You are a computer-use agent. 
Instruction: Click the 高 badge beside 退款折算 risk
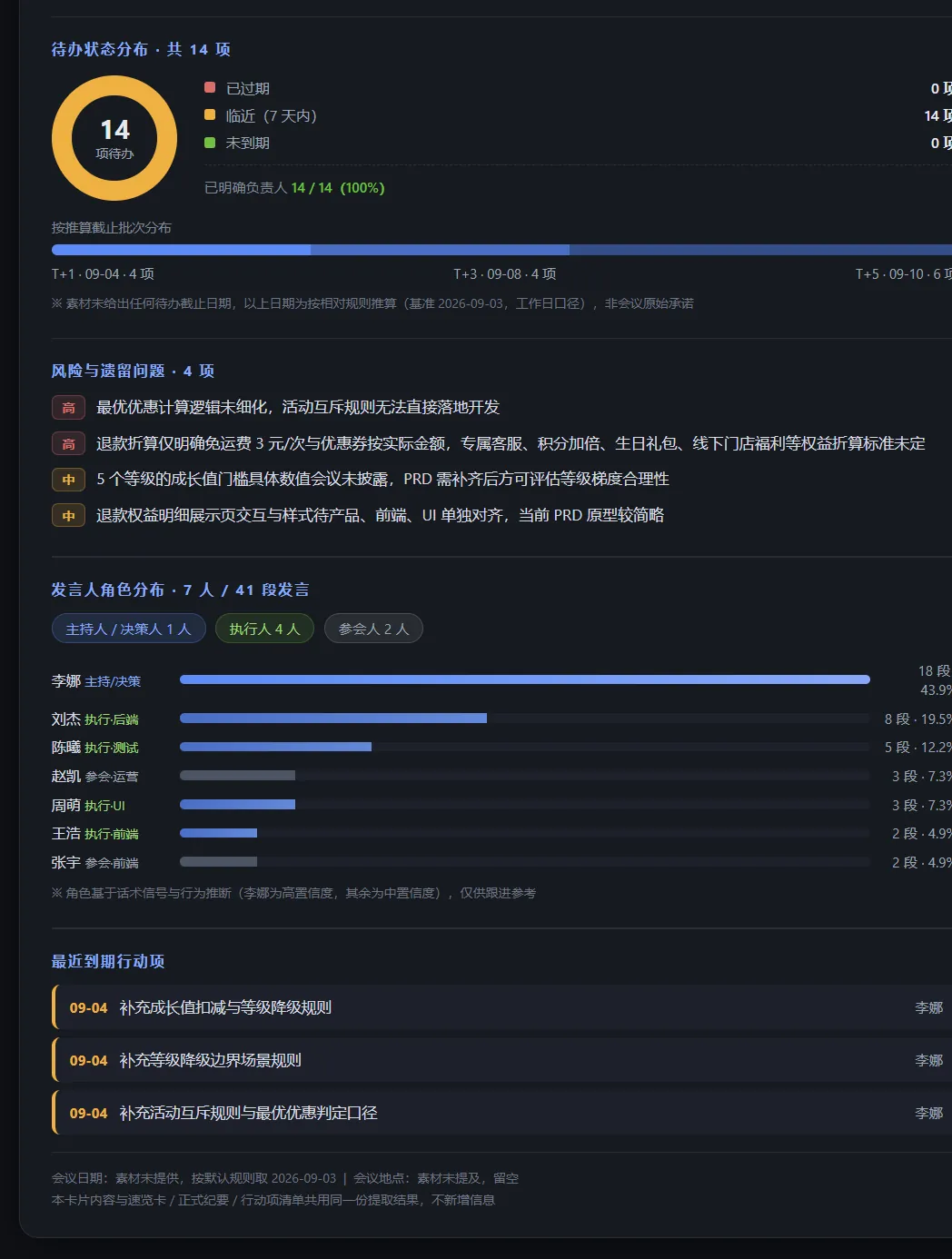click(68, 443)
